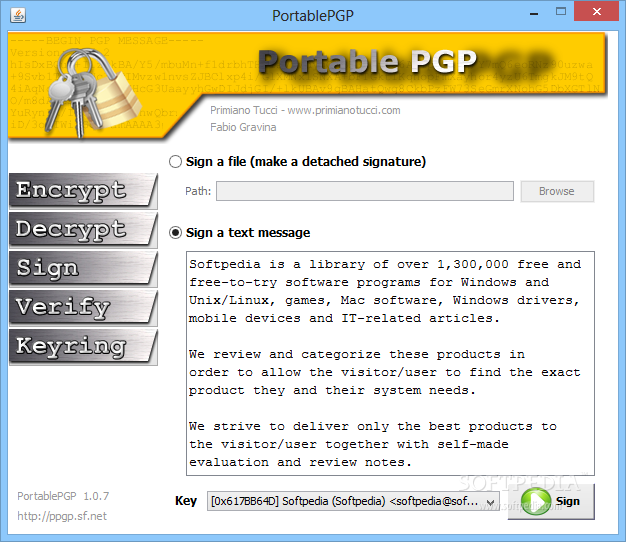Open the Keyring section
The height and width of the screenshot is (542, 626).
click(x=83, y=347)
